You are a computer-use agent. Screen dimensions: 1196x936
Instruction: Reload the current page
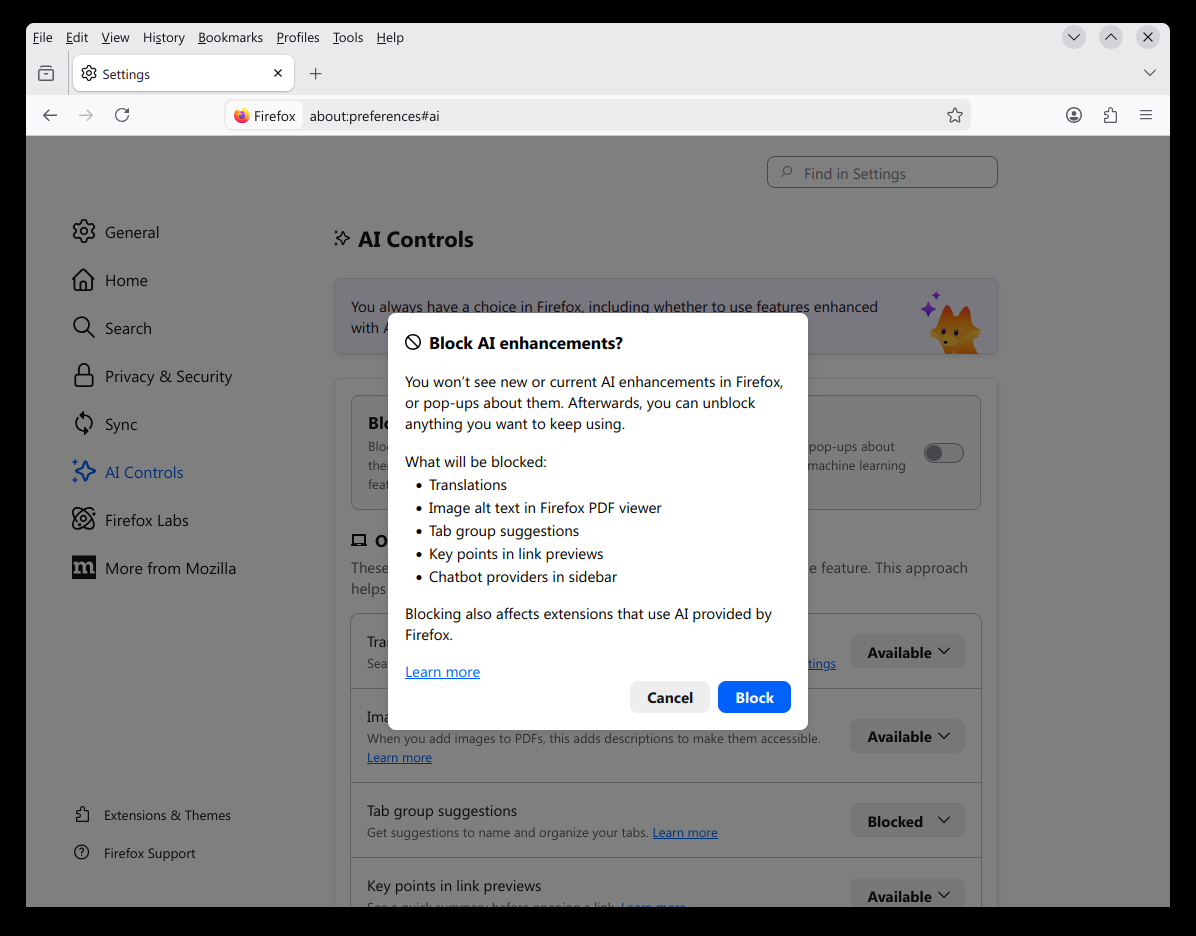[122, 115]
